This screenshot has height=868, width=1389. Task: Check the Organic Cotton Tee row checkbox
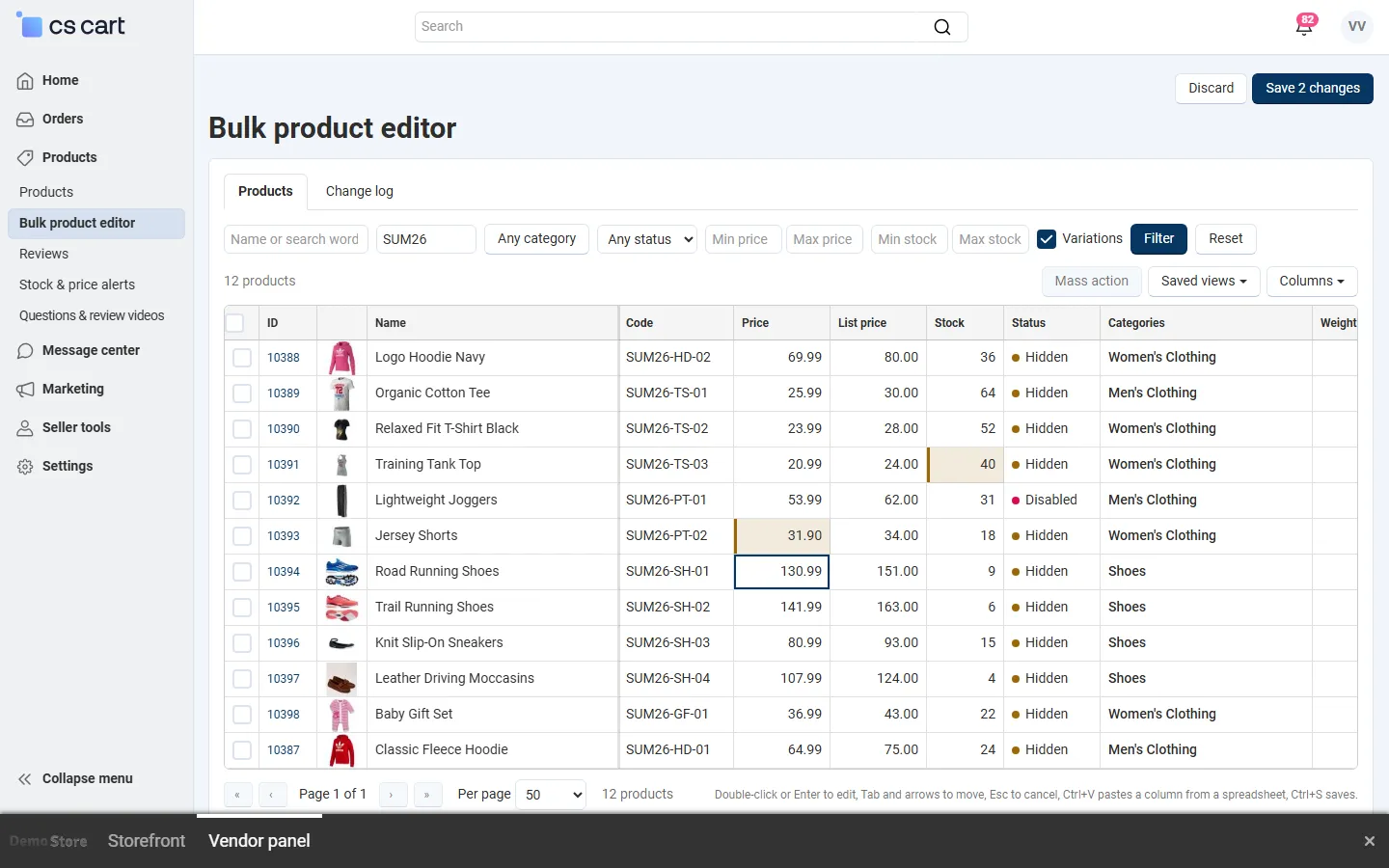pyautogui.click(x=242, y=393)
